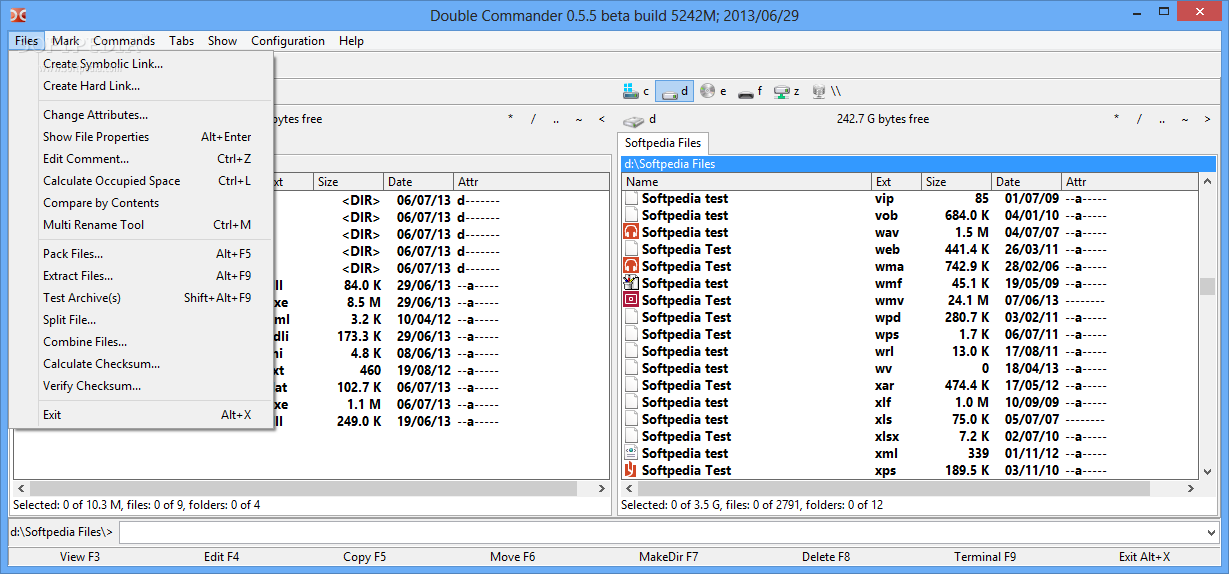Click left panel '<' button
The width and height of the screenshot is (1229, 574).
point(601,119)
